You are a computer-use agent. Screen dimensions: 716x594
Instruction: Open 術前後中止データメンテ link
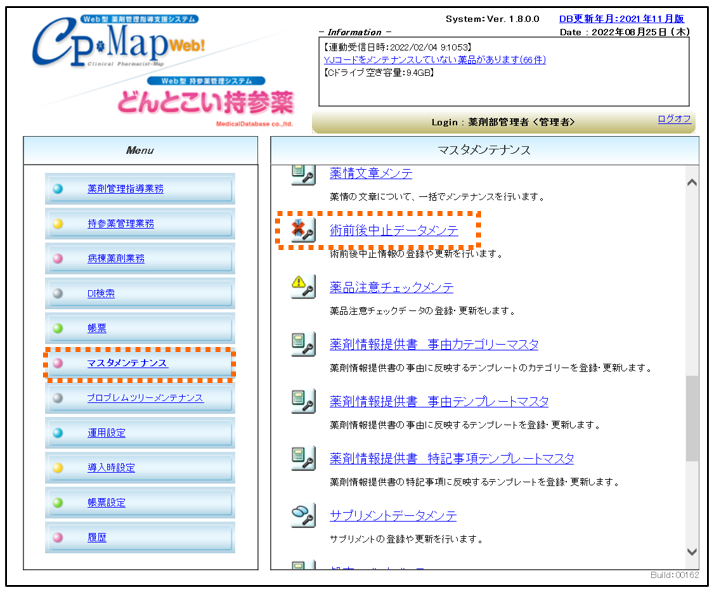point(394,230)
